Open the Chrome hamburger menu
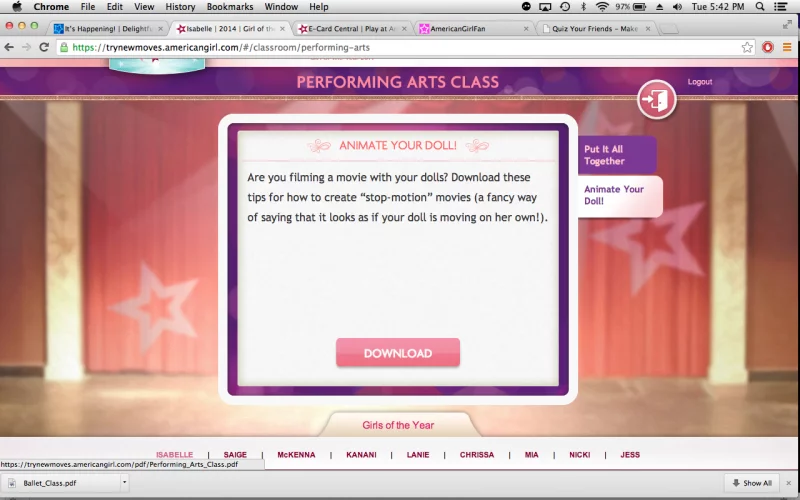The image size is (800, 500). tap(787, 47)
